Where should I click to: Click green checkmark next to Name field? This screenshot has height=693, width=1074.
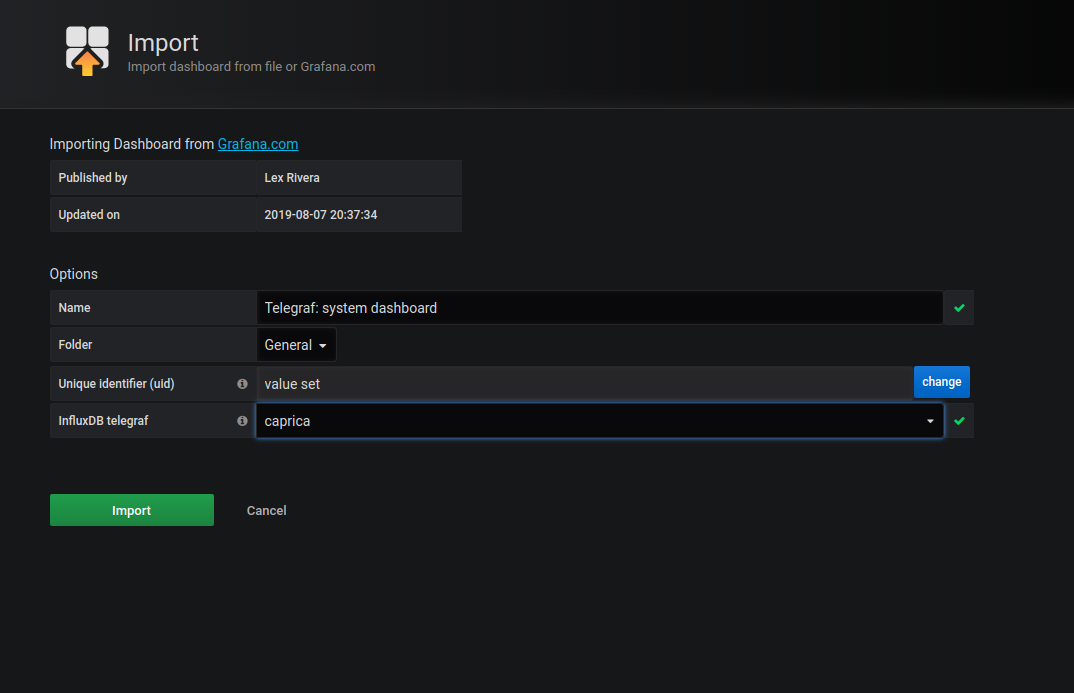click(x=959, y=308)
